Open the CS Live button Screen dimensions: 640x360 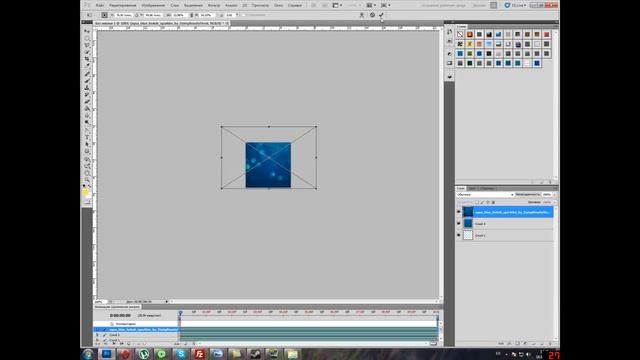515,5
